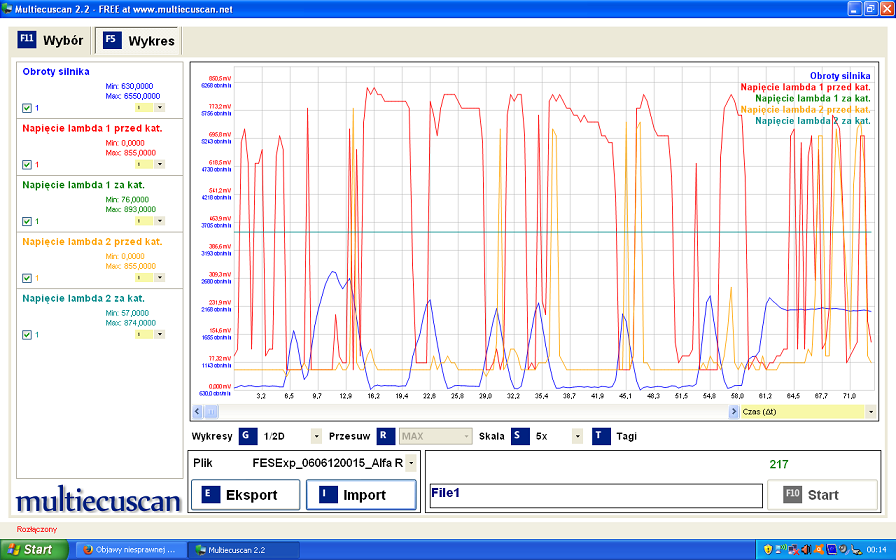Image resolution: width=896 pixels, height=560 pixels.
Task: Open the Wykresy 1/2D dropdown
Action: coord(315,436)
